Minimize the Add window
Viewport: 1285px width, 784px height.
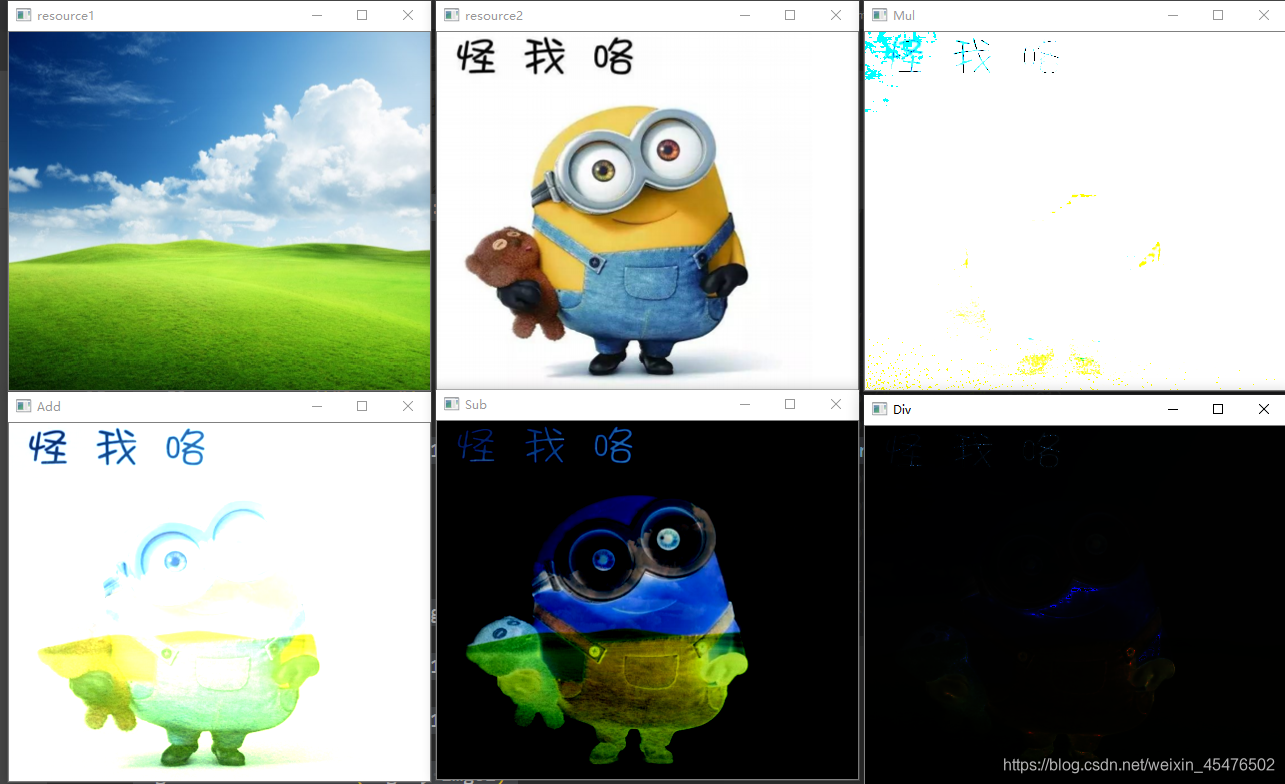pos(316,406)
